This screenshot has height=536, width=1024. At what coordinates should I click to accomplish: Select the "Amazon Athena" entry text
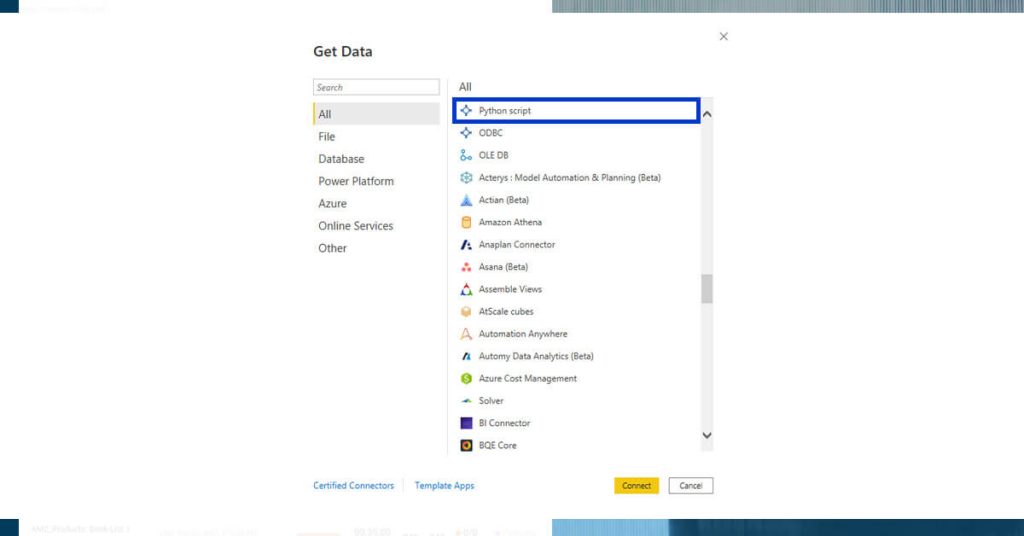coord(510,222)
